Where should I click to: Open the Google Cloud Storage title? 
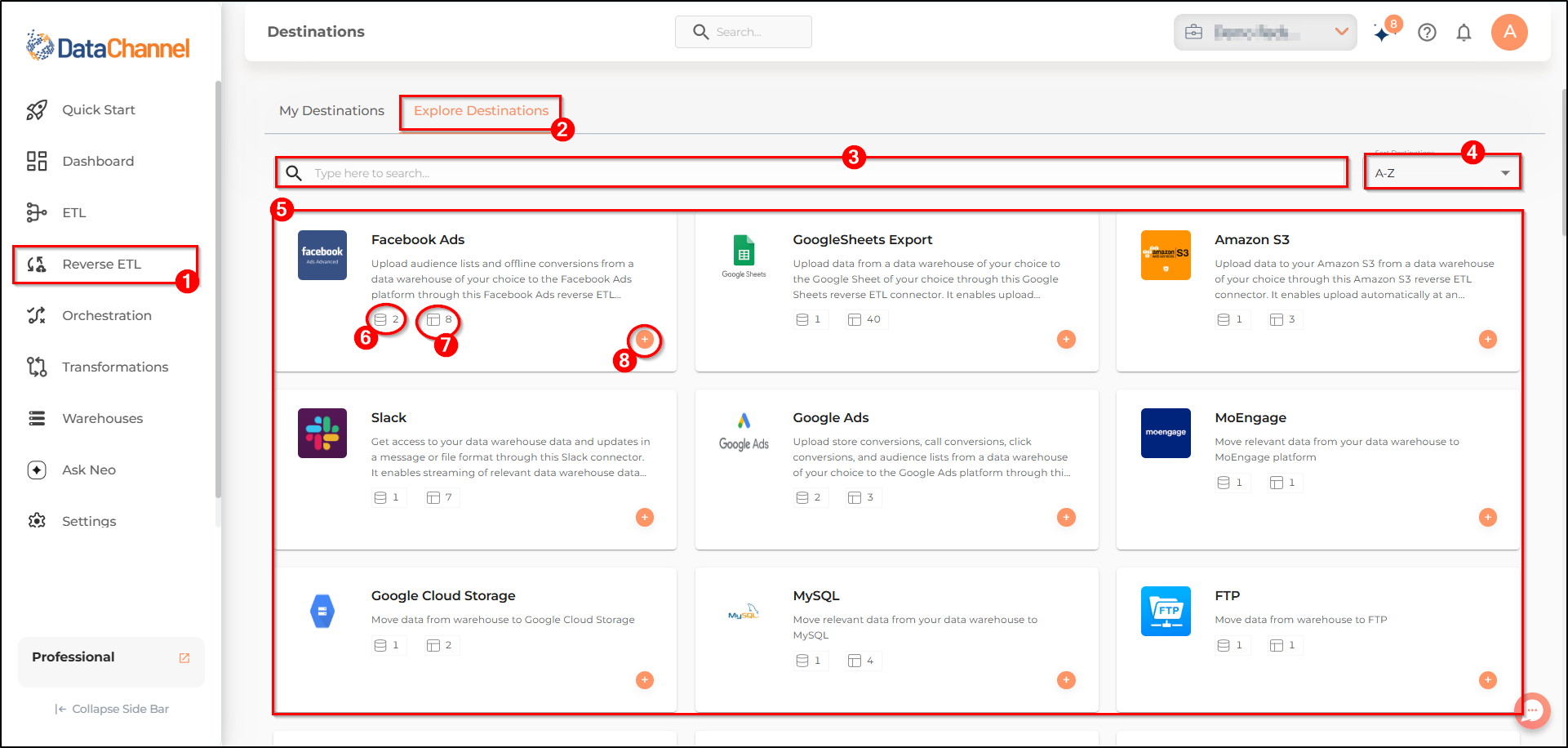443,595
